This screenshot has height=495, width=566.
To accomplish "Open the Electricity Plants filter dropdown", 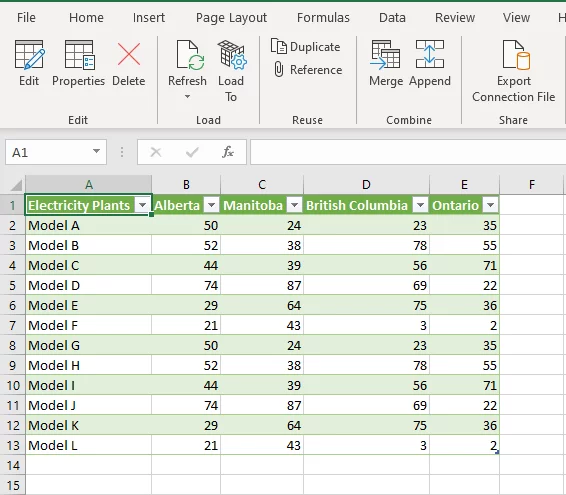I will pos(143,205).
